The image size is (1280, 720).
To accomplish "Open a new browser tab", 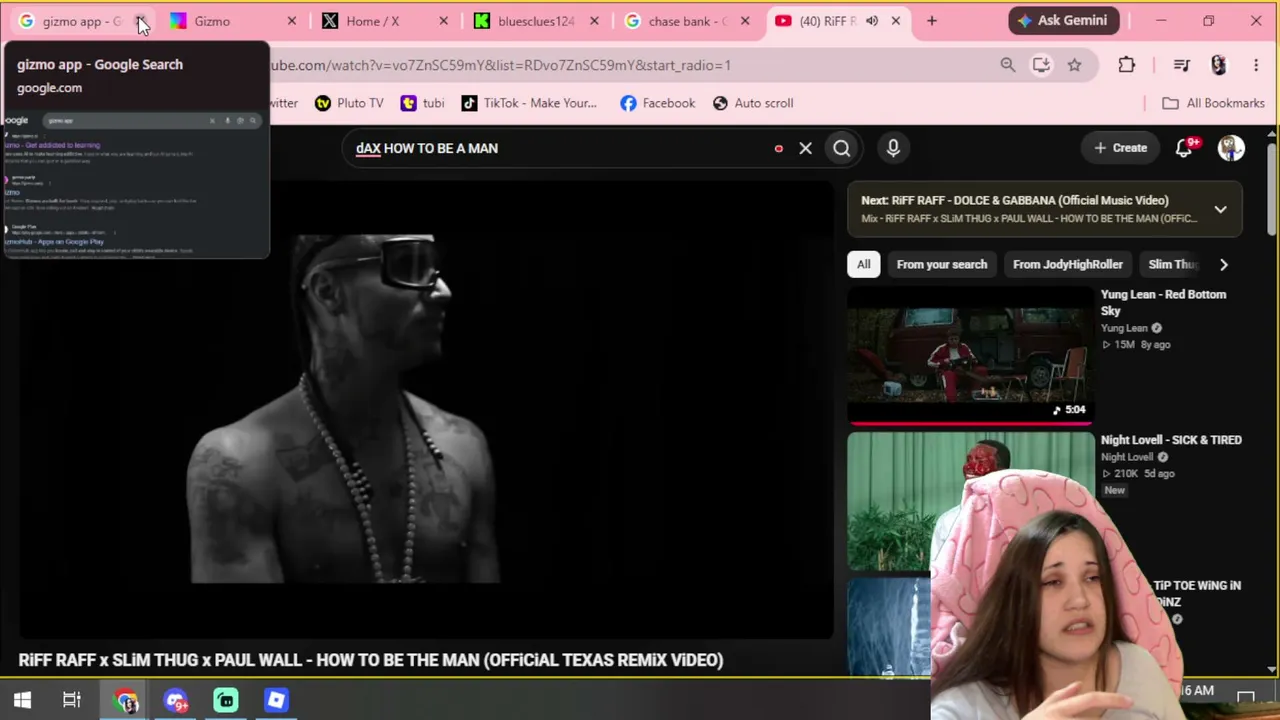I will 932,21.
